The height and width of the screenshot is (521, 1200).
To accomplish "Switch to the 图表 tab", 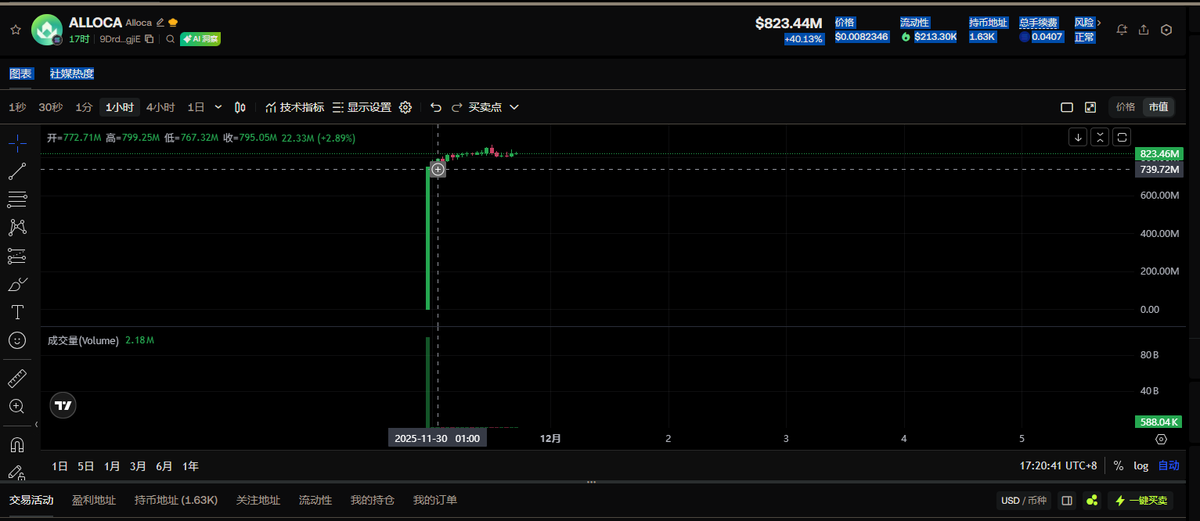I will pyautogui.click(x=21, y=74).
